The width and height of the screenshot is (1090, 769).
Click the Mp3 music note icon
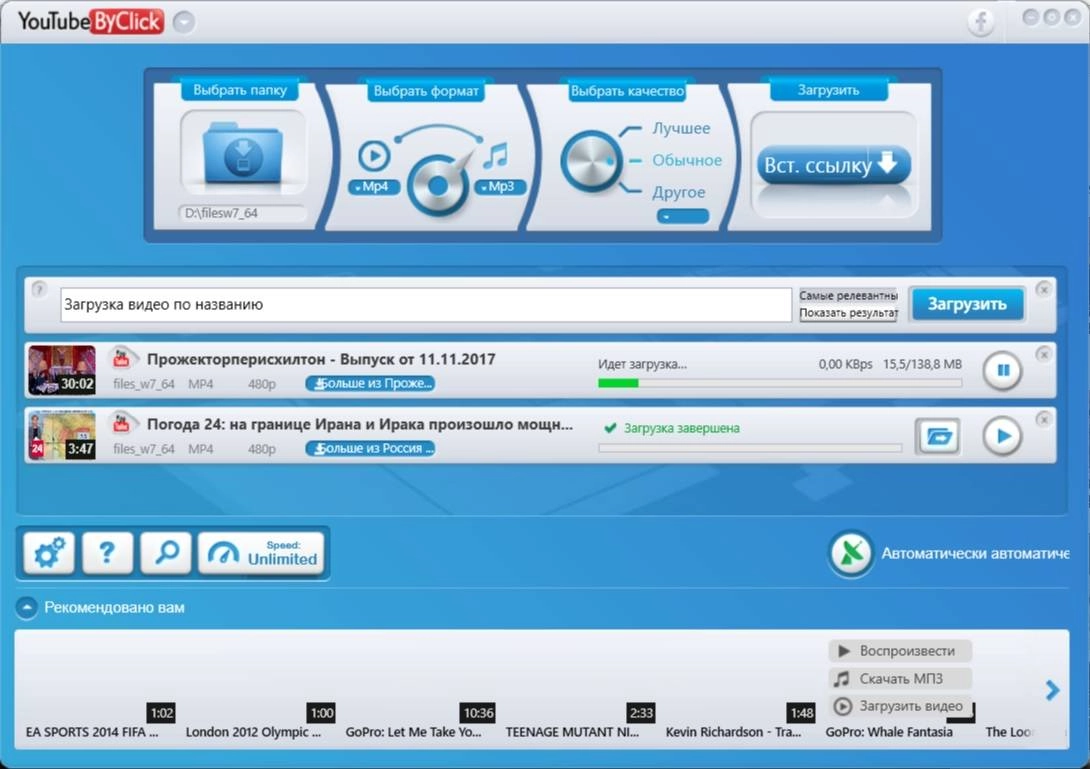click(x=496, y=155)
